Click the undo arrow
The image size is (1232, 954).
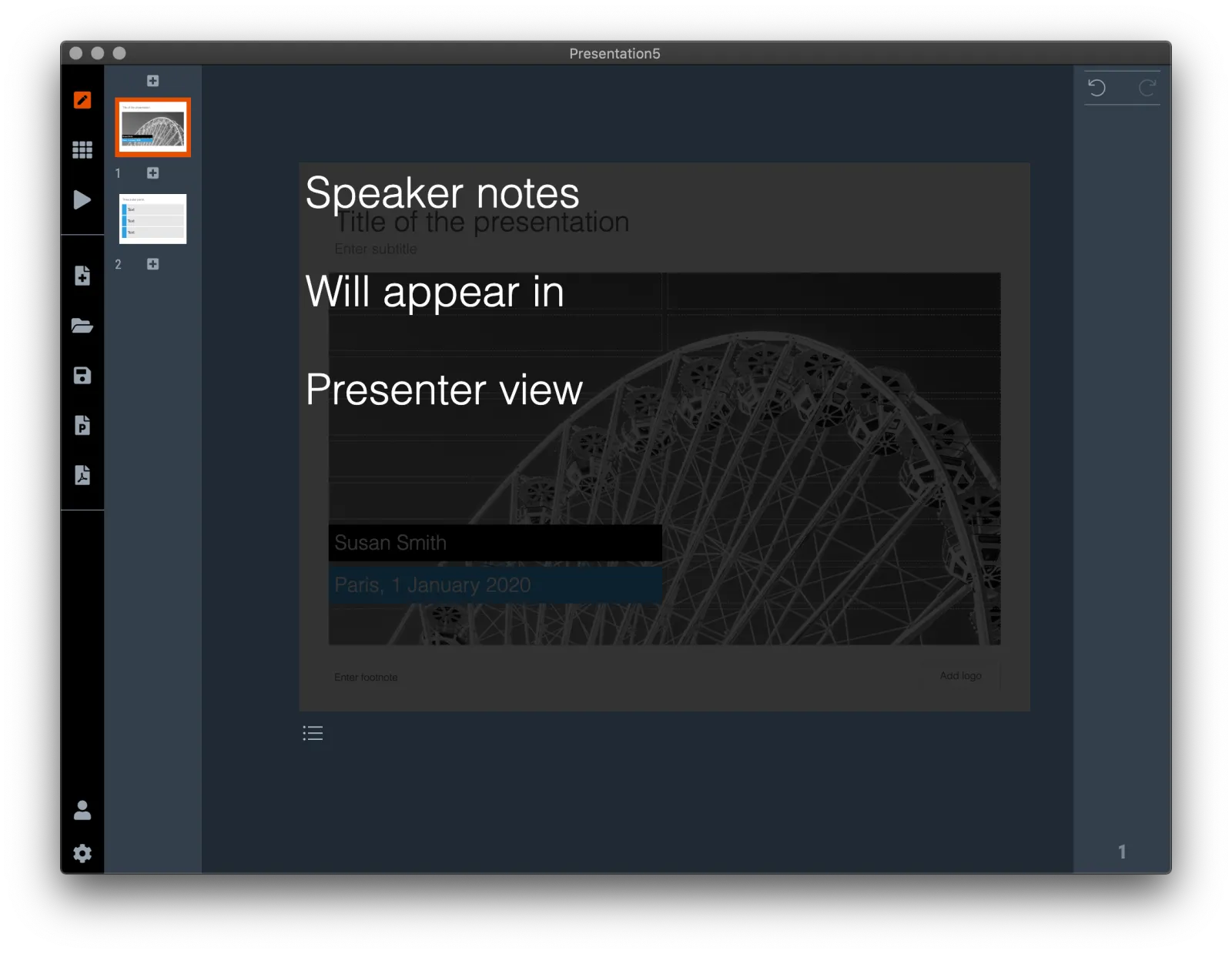tap(1097, 88)
